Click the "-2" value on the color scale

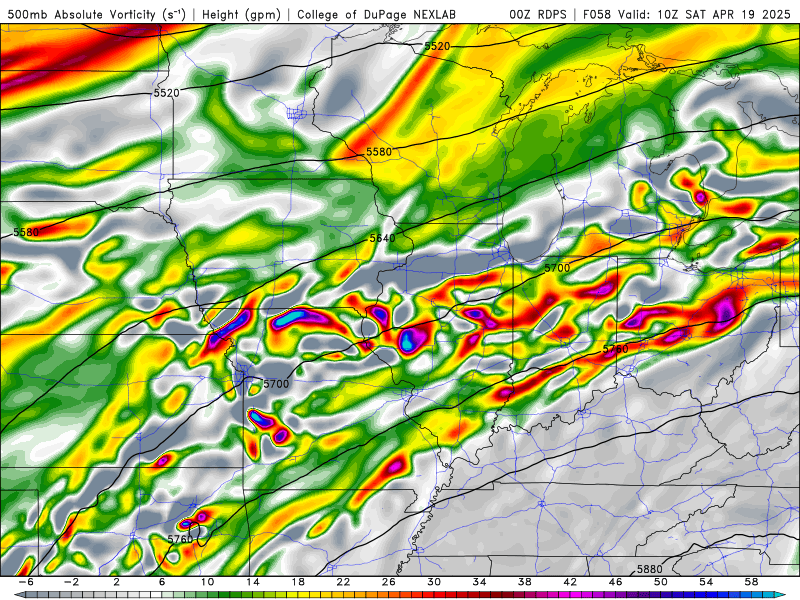[x=71, y=582]
